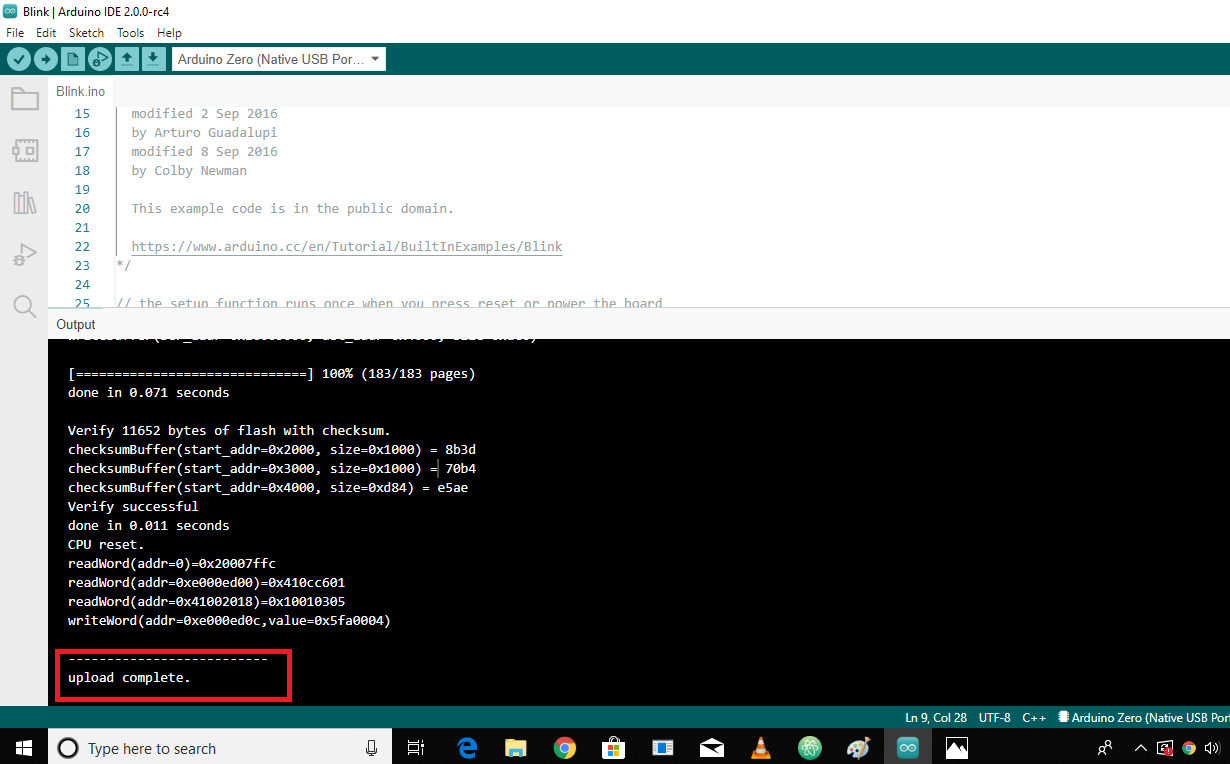Screen dimensions: 1230x764
Task: Open the Sketch menu
Action: (86, 33)
